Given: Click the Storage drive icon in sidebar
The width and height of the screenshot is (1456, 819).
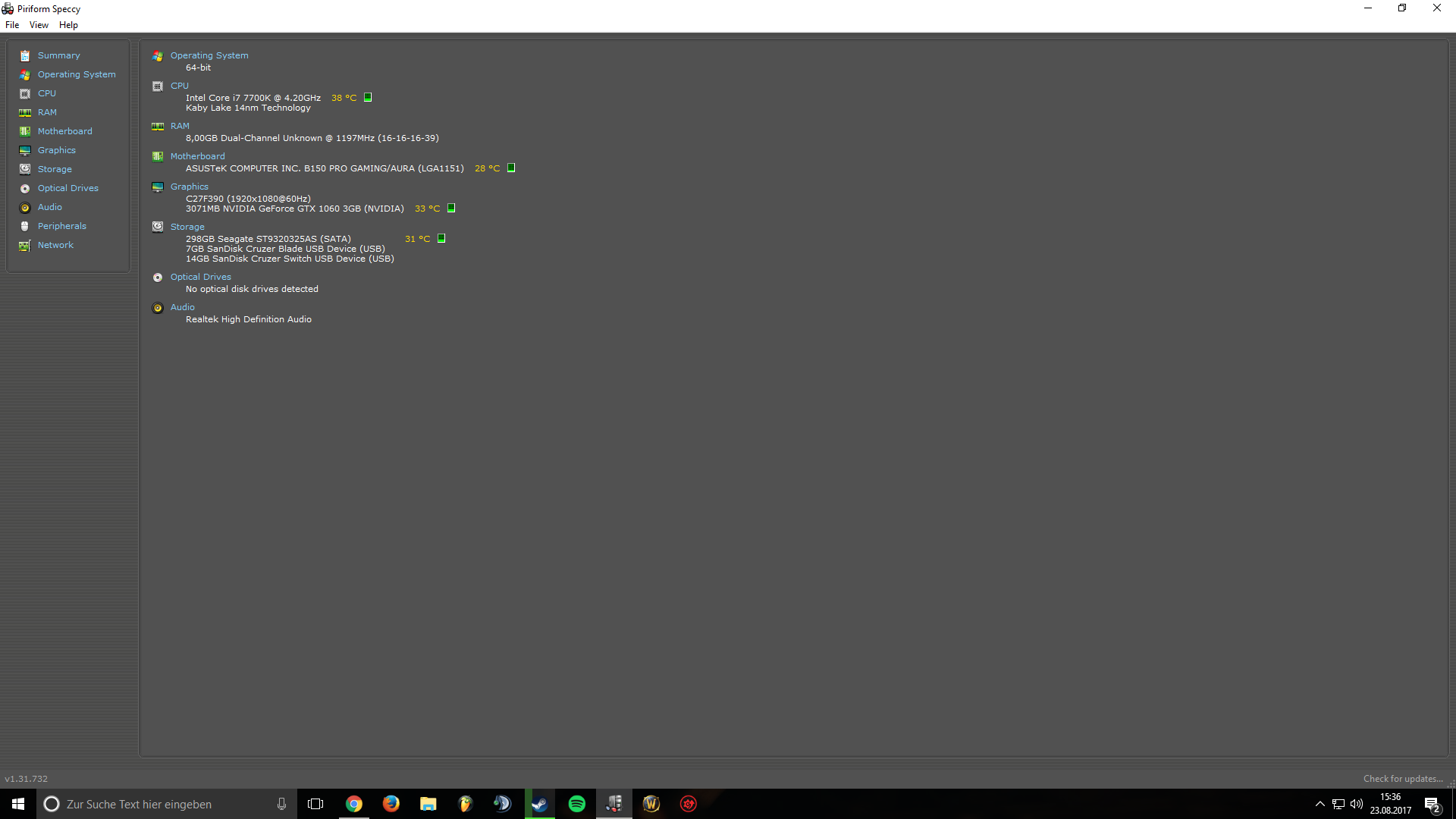Looking at the screenshot, I should (x=25, y=169).
